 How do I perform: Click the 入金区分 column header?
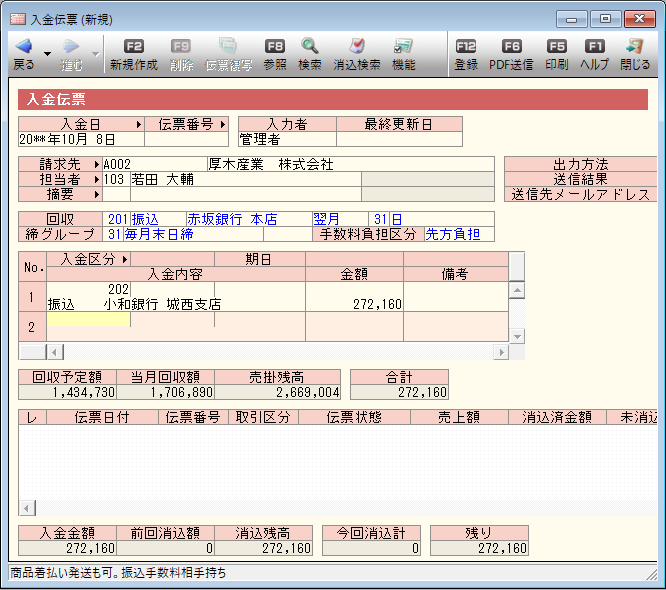click(x=88, y=259)
